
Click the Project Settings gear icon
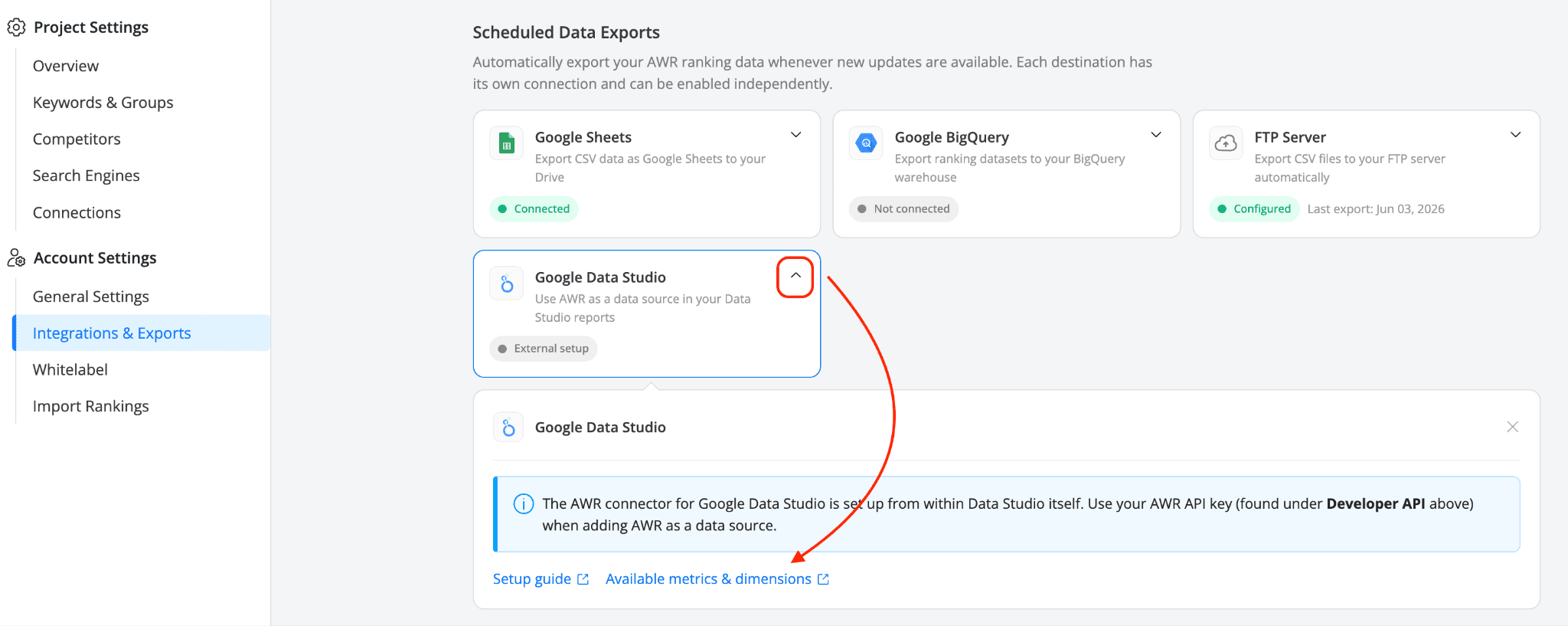16,28
